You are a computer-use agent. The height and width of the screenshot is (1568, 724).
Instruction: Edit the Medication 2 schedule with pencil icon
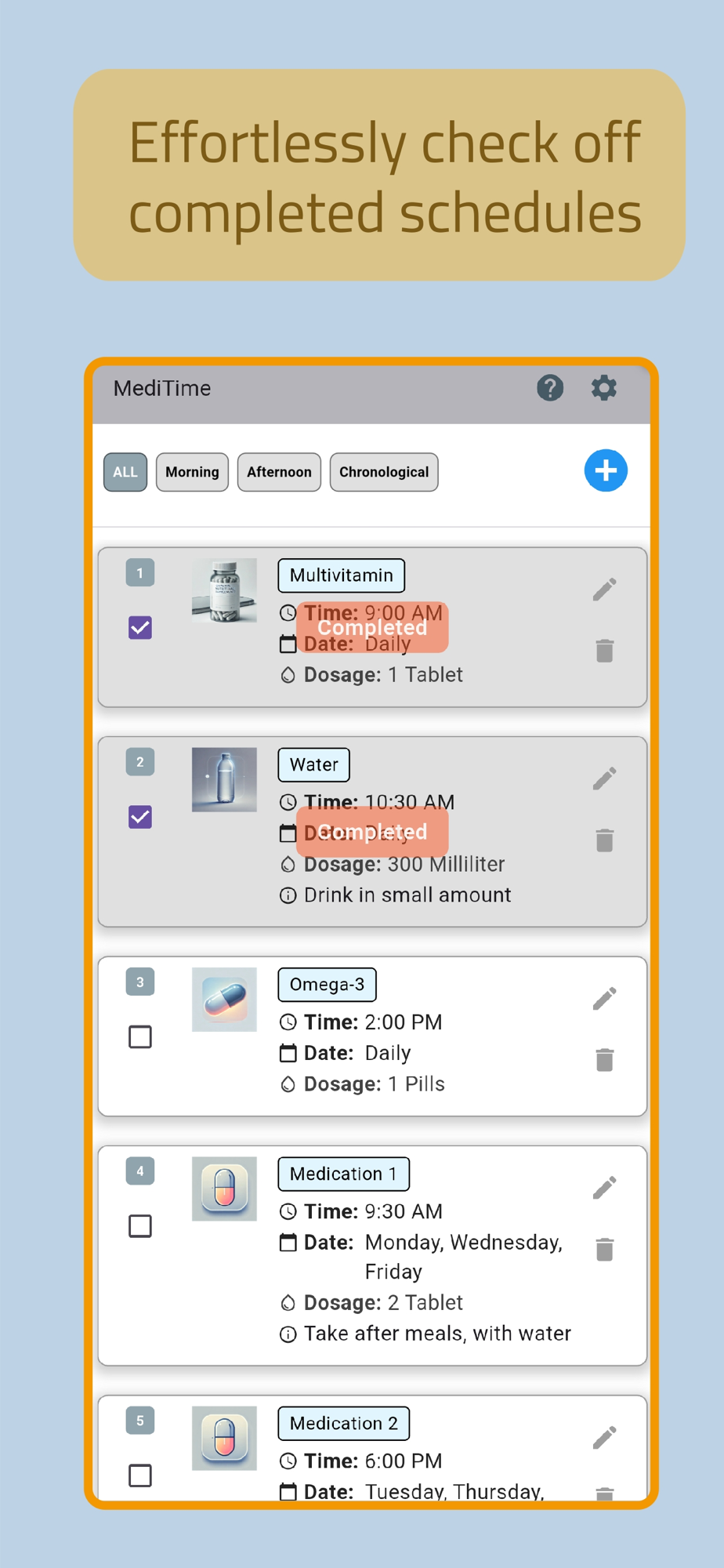click(x=604, y=1438)
